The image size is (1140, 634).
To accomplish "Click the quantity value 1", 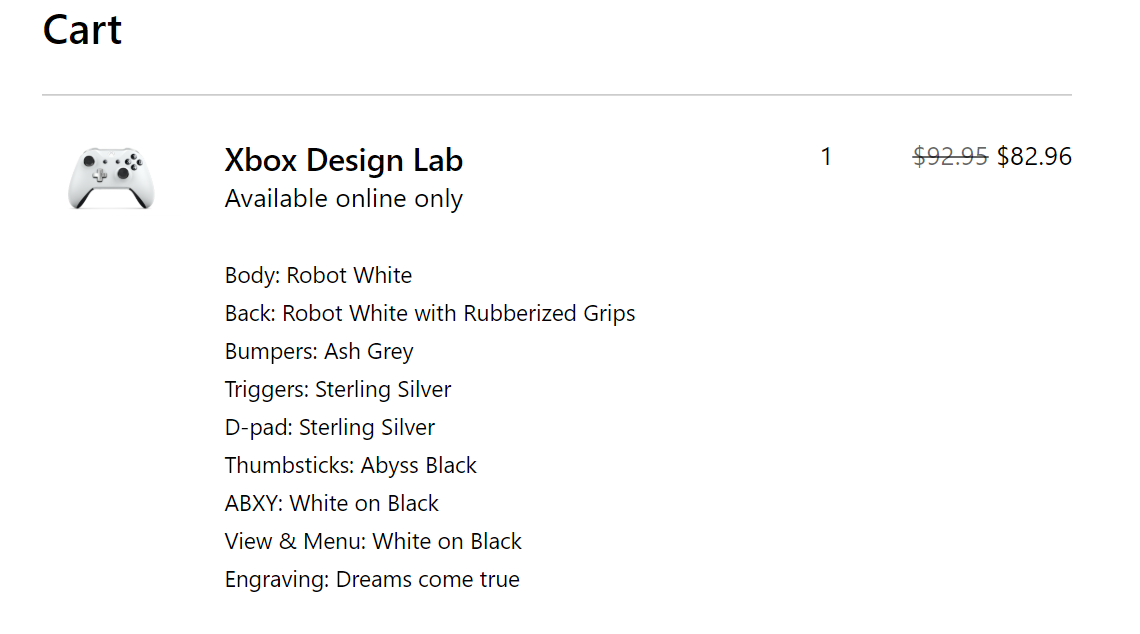I will click(x=826, y=156).
